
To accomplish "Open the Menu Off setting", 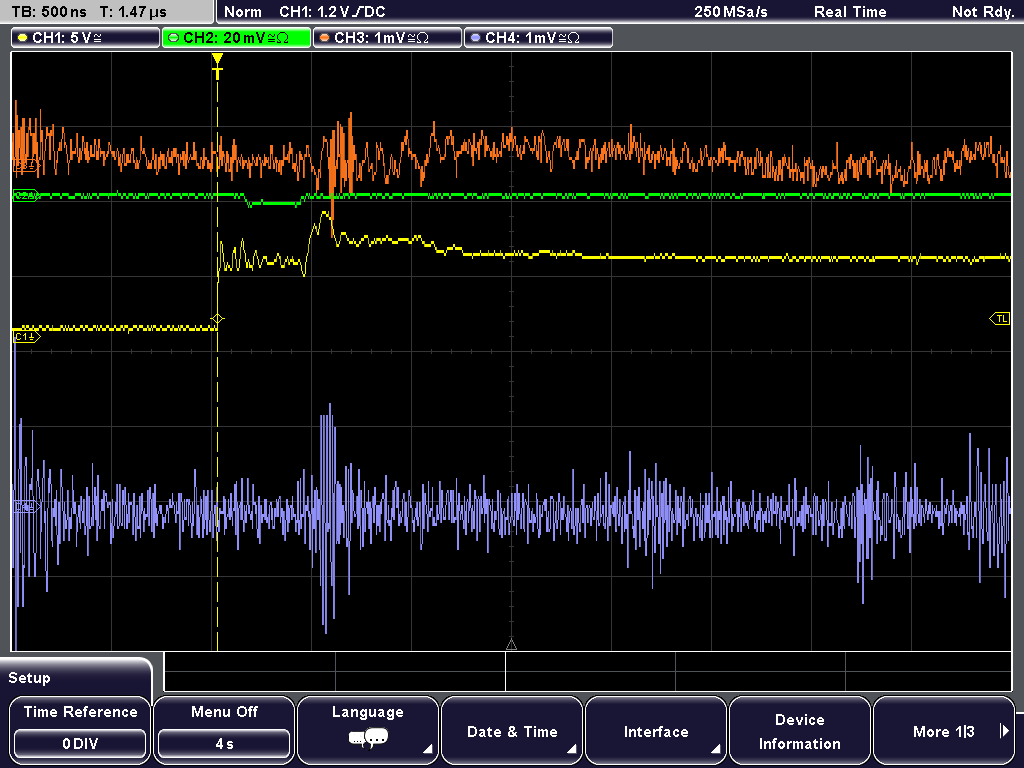I will click(x=224, y=730).
